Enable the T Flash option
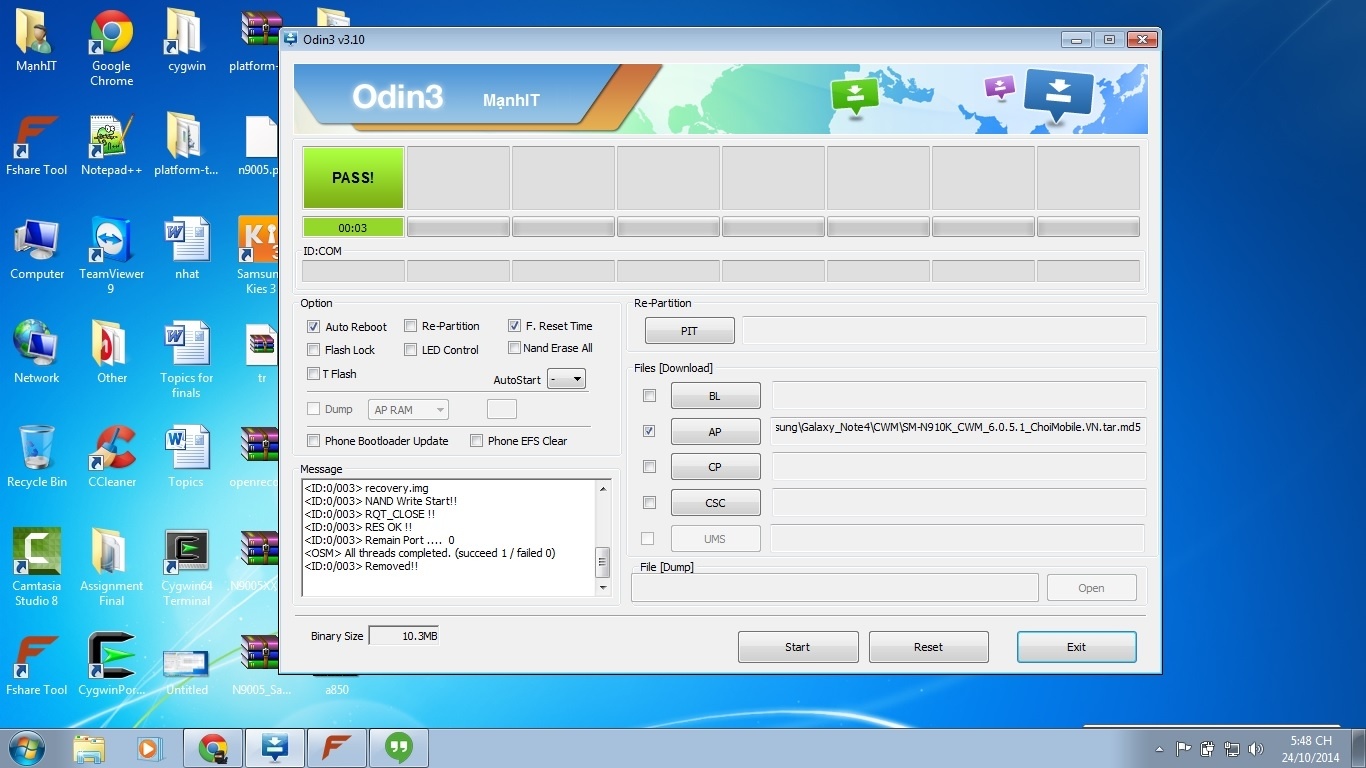This screenshot has height=768, width=1366. click(x=314, y=374)
